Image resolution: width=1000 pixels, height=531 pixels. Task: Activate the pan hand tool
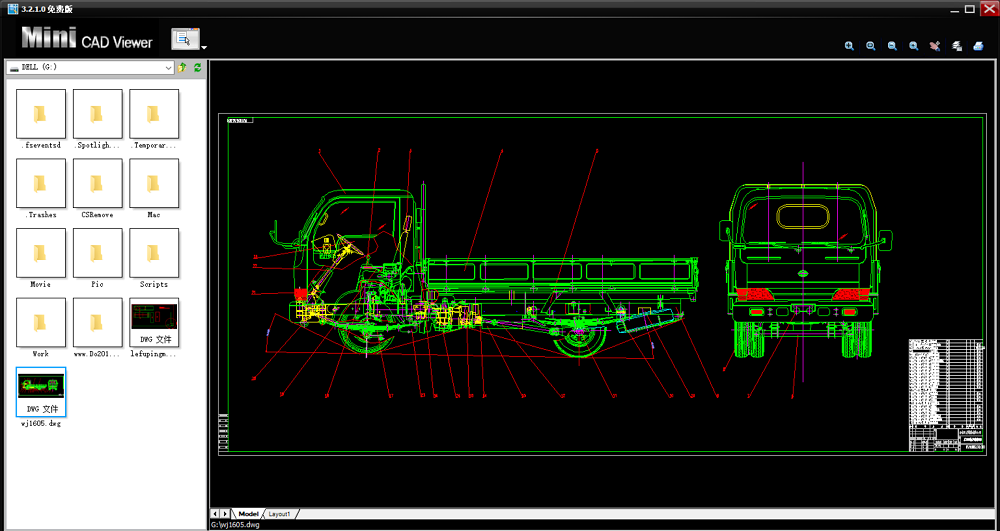tap(935, 46)
